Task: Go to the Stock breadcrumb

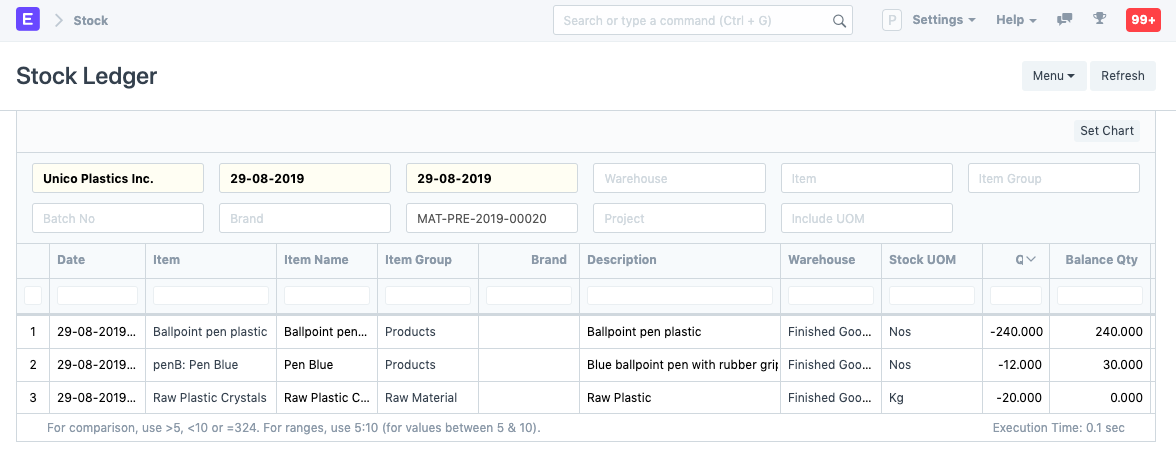Action: (90, 21)
